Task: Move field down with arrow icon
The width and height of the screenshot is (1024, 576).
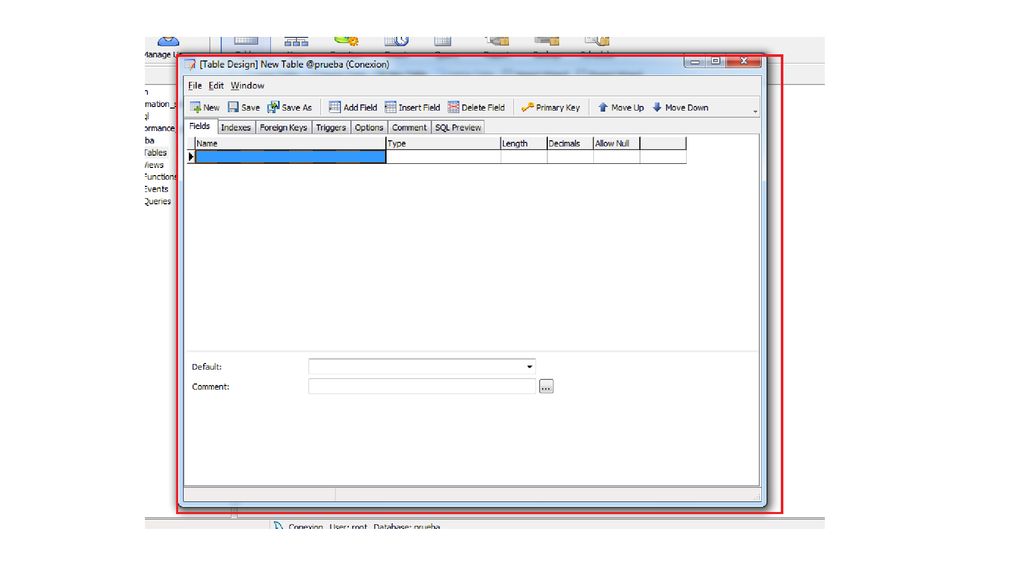Action: (x=657, y=107)
